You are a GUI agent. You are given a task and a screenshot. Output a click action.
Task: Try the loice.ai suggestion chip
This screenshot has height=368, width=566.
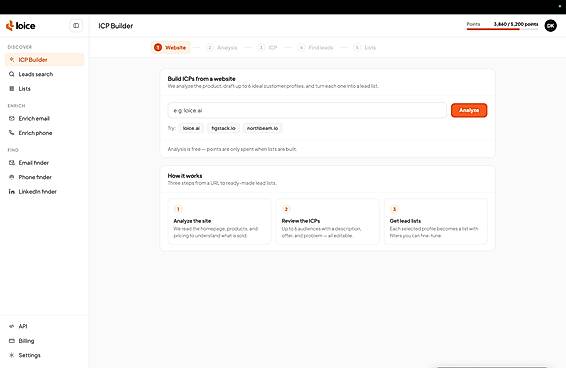191,128
